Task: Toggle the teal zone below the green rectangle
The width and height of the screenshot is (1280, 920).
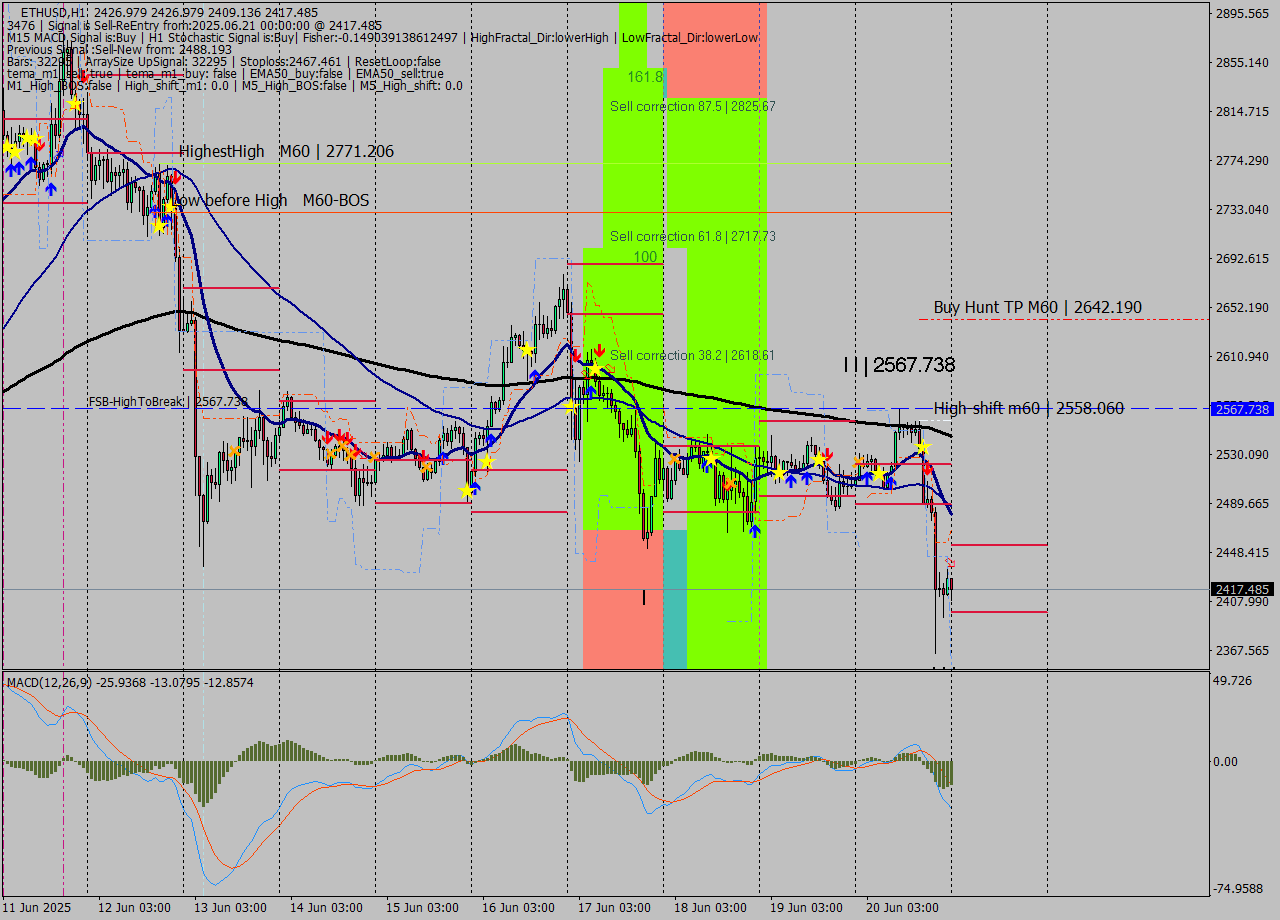Action: coord(675,600)
